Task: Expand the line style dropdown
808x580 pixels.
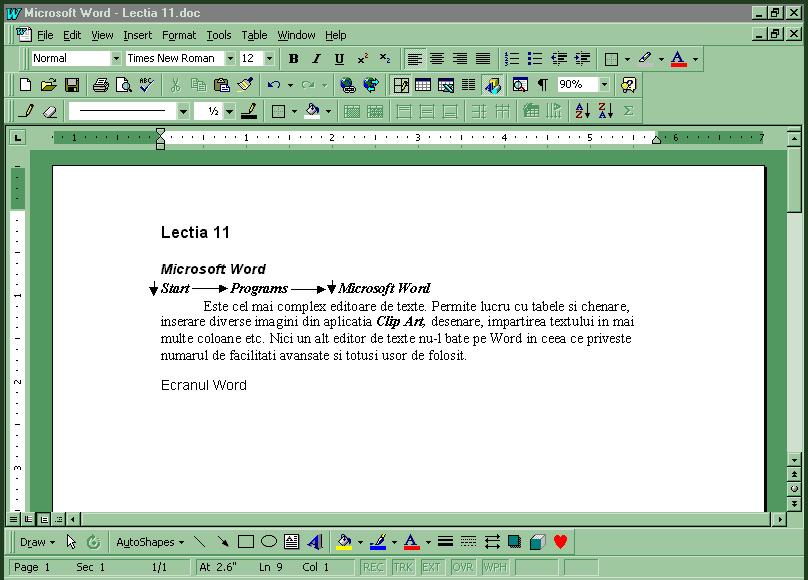Action: coord(183,111)
